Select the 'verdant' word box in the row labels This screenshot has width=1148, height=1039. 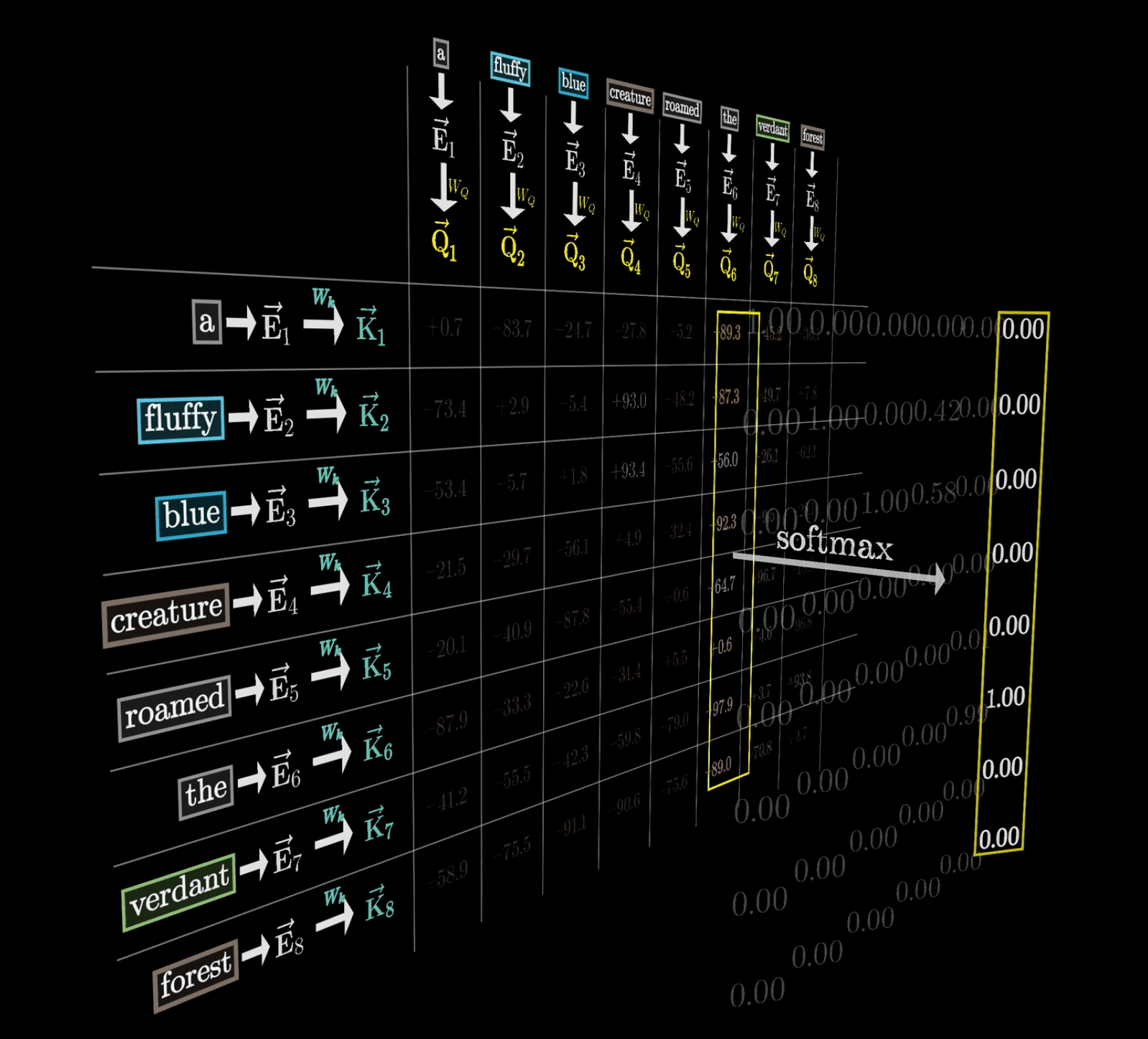pos(179,892)
